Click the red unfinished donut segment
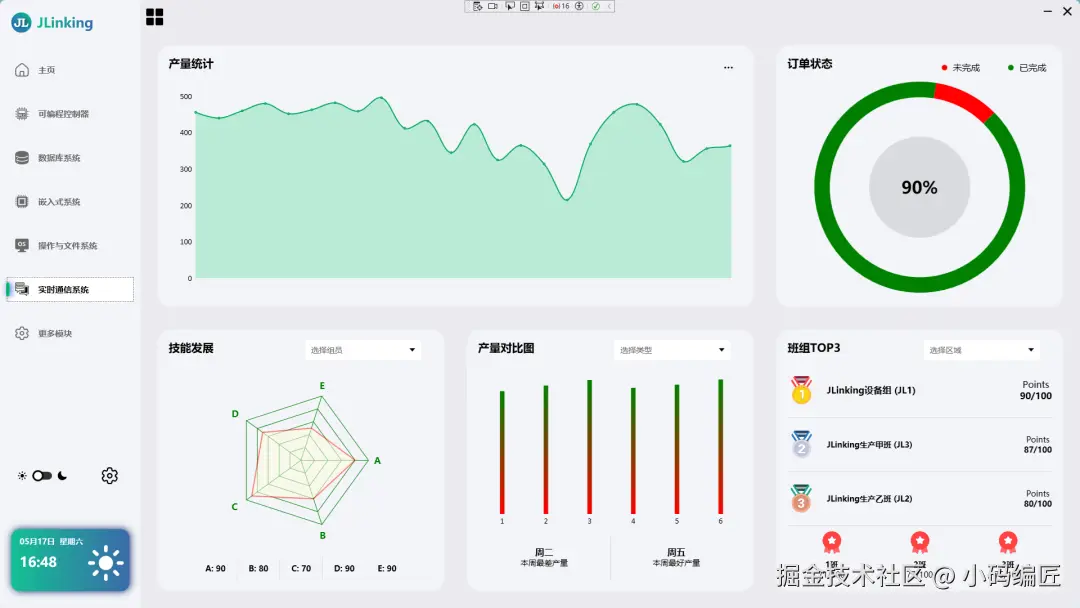 [x=966, y=102]
